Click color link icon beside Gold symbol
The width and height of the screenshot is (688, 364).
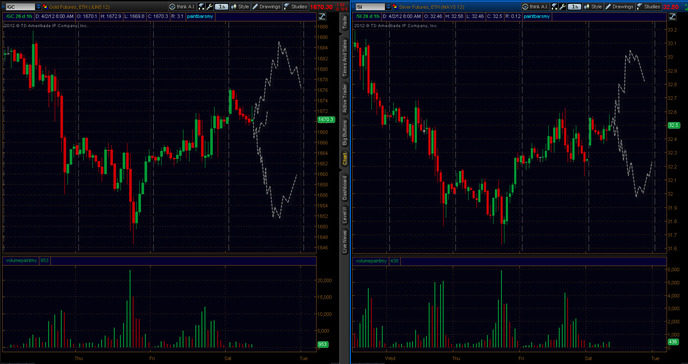pyautogui.click(x=44, y=7)
